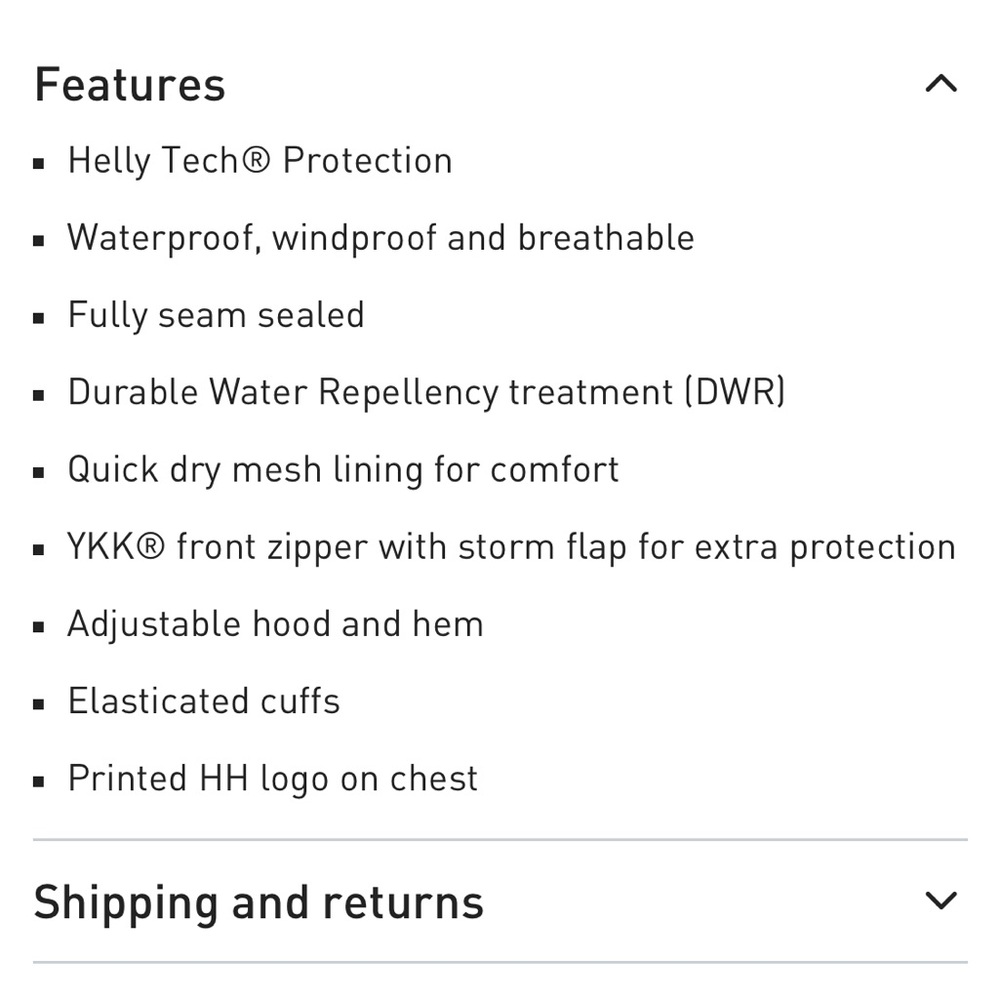Click the Features section heading

pyautogui.click(x=130, y=84)
